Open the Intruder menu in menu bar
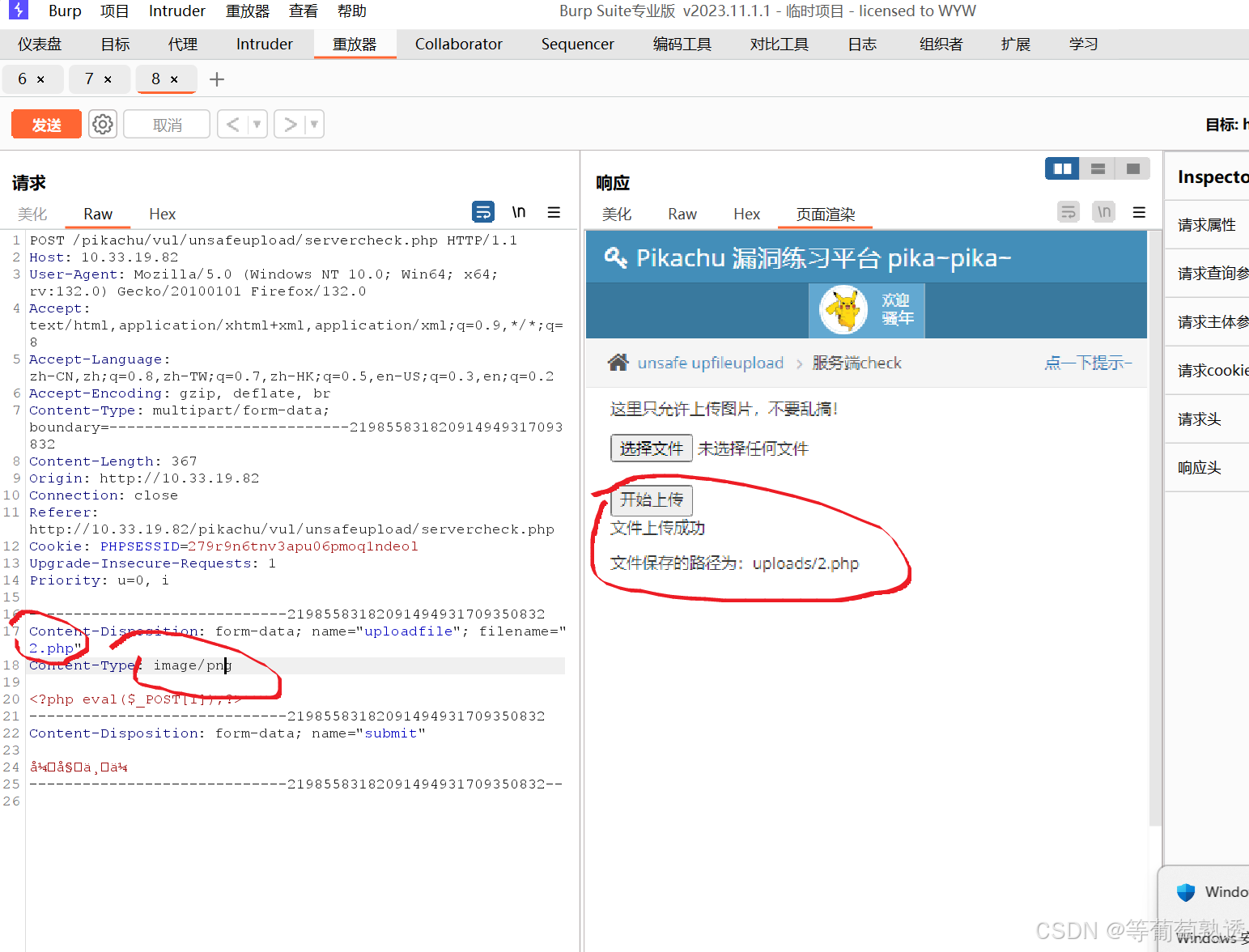The image size is (1249, 952). [177, 11]
